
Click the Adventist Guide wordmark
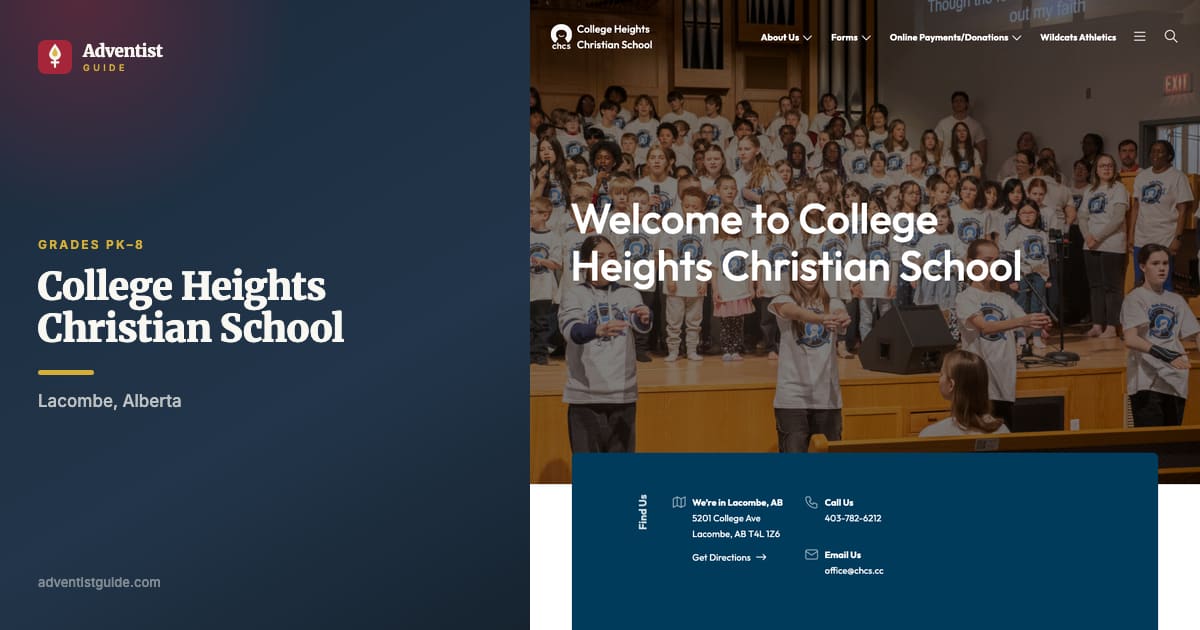[x=122, y=56]
